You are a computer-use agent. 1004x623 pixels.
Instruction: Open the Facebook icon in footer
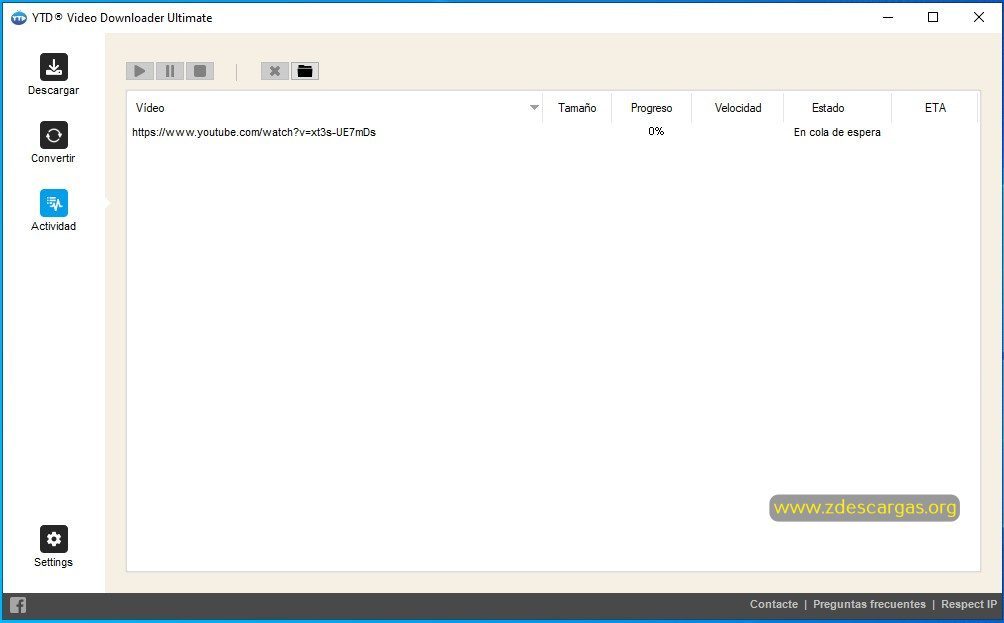point(18,605)
